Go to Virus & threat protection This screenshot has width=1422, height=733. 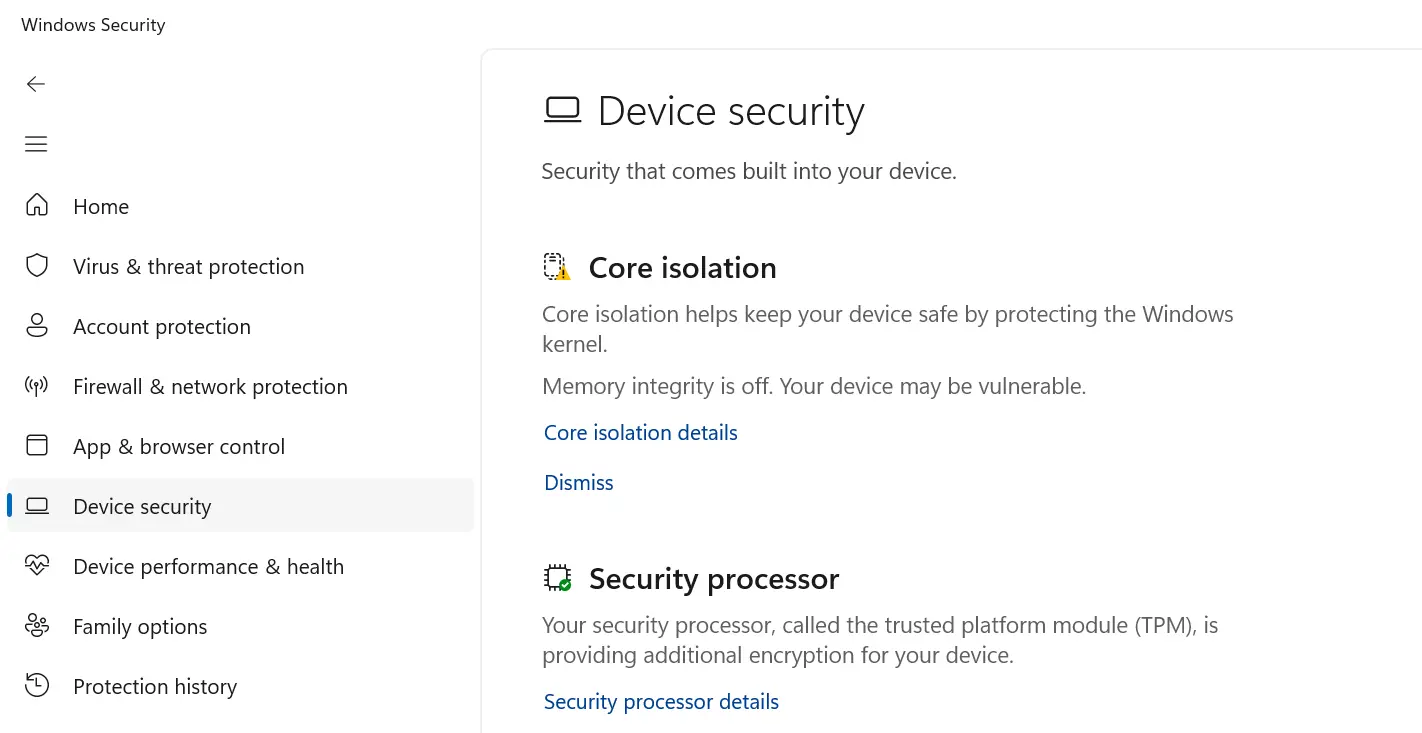pyautogui.click(x=188, y=266)
